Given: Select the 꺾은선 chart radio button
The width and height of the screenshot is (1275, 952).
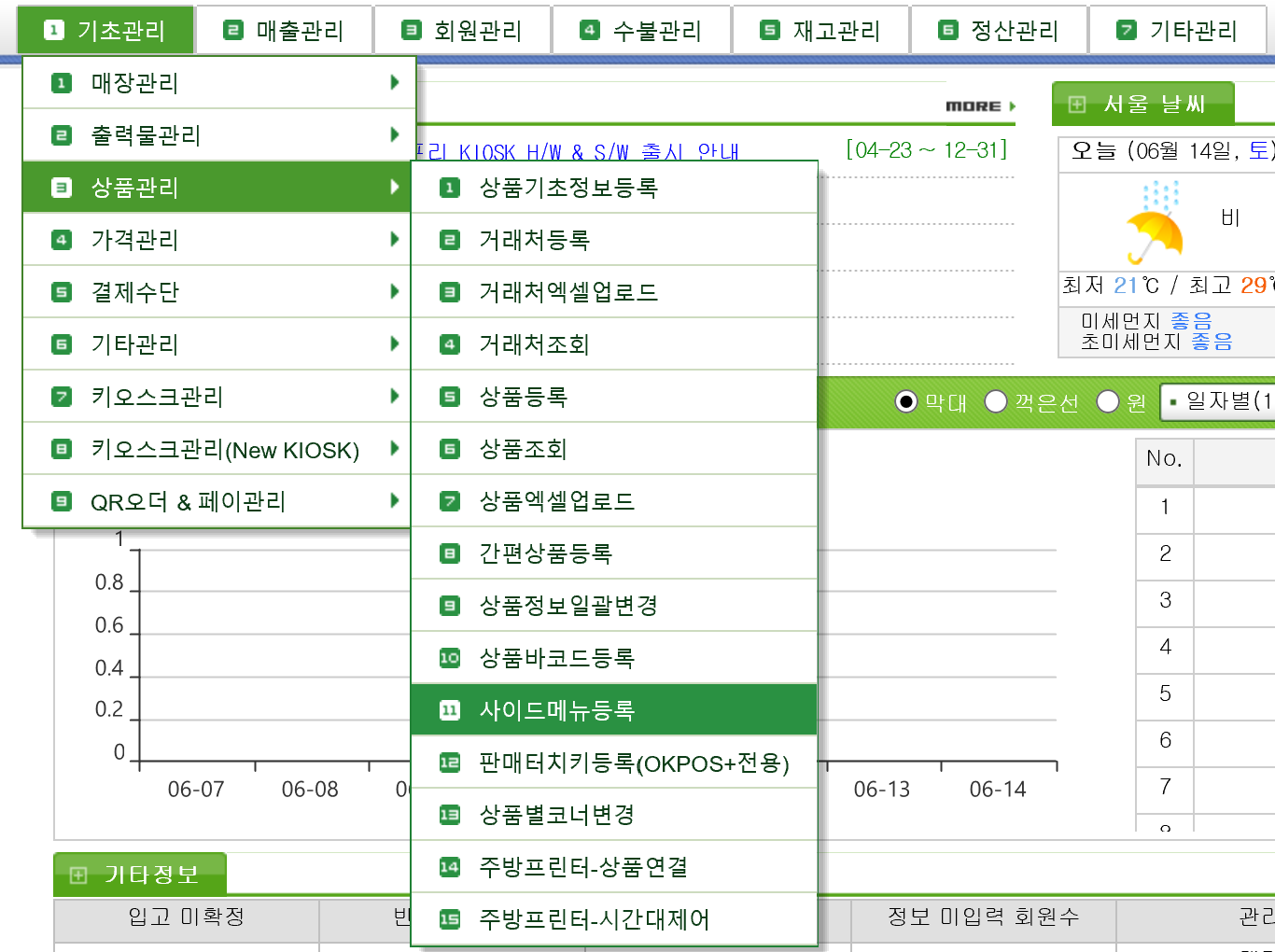Looking at the screenshot, I should tap(996, 401).
